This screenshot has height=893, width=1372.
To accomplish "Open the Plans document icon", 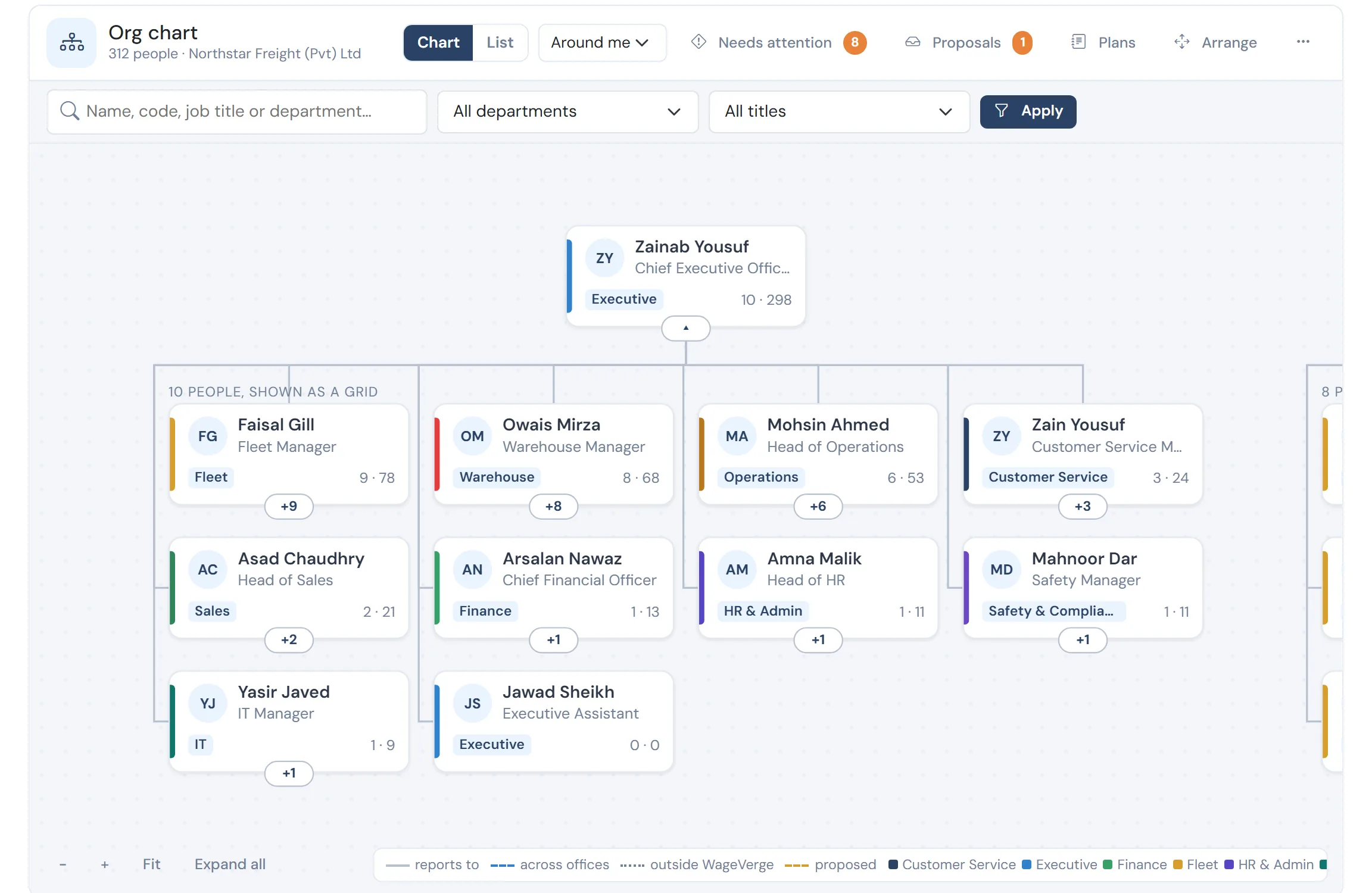I will pyautogui.click(x=1078, y=42).
